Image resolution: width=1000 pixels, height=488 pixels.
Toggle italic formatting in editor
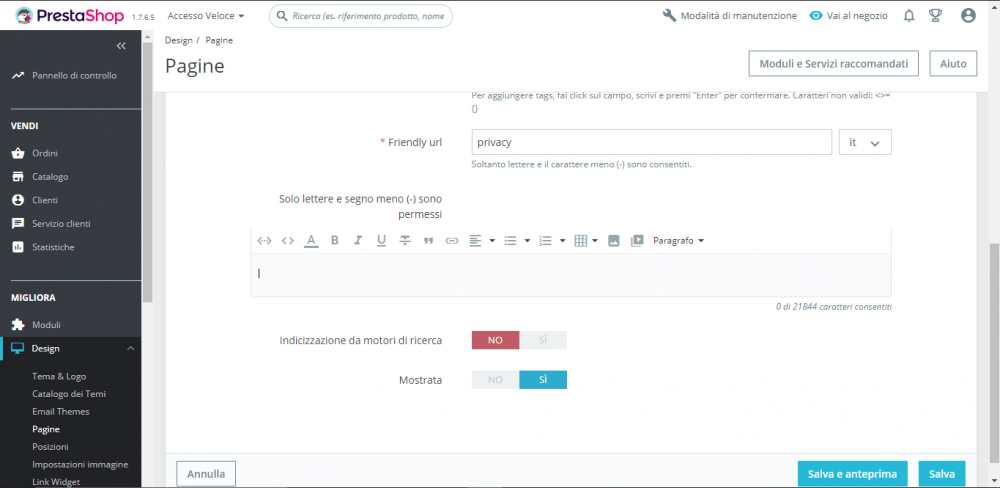pyautogui.click(x=358, y=240)
